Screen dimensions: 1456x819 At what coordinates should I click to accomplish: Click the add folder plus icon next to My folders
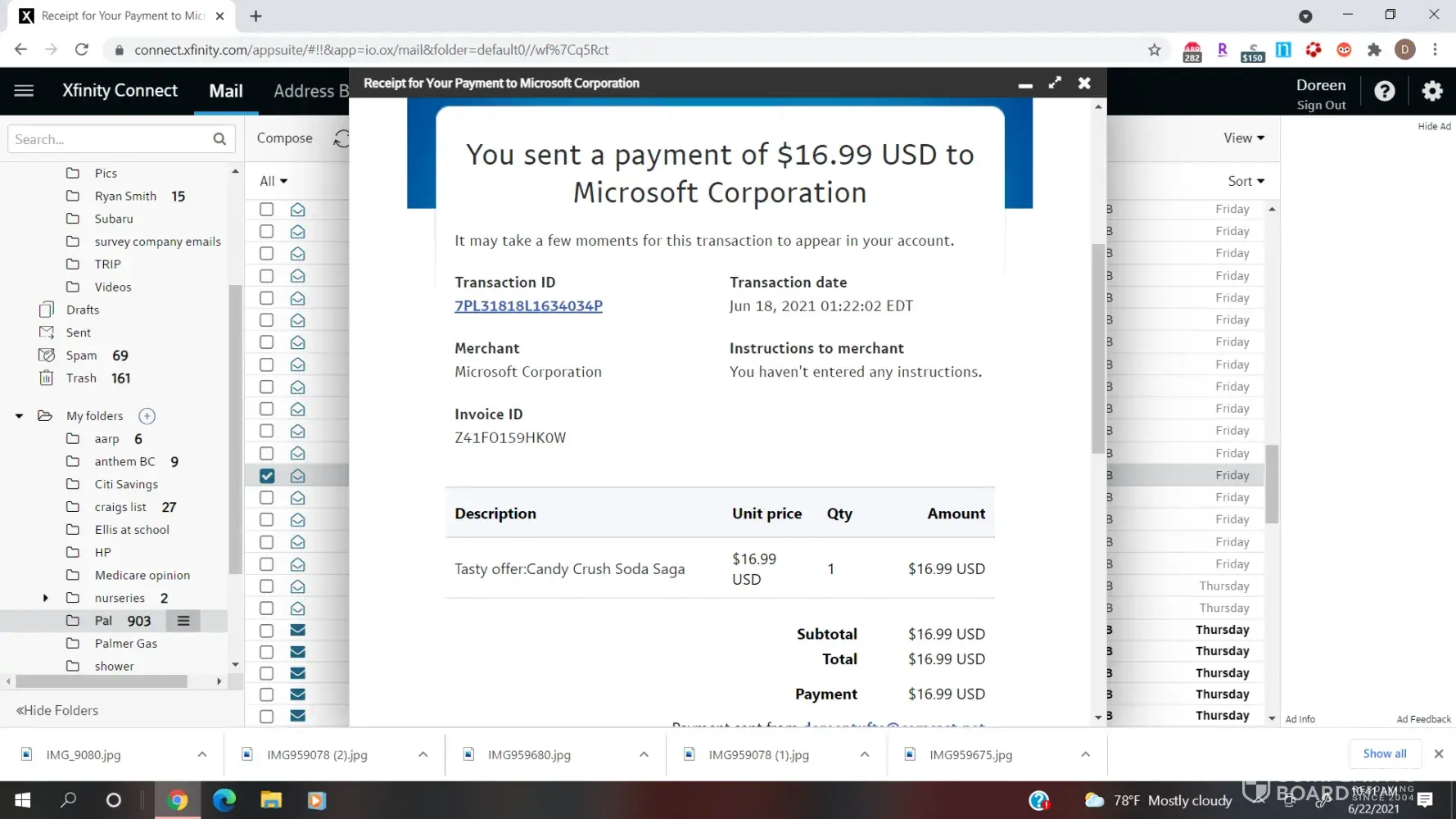click(x=147, y=416)
